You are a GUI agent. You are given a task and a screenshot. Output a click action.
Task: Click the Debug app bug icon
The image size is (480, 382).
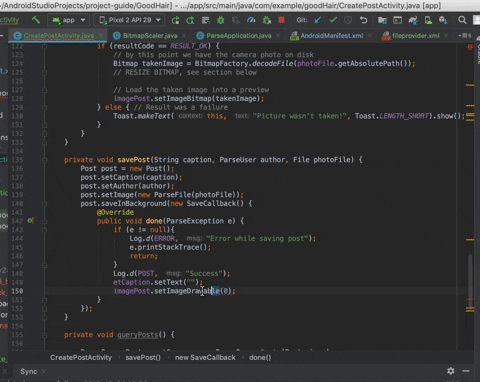pos(221,20)
